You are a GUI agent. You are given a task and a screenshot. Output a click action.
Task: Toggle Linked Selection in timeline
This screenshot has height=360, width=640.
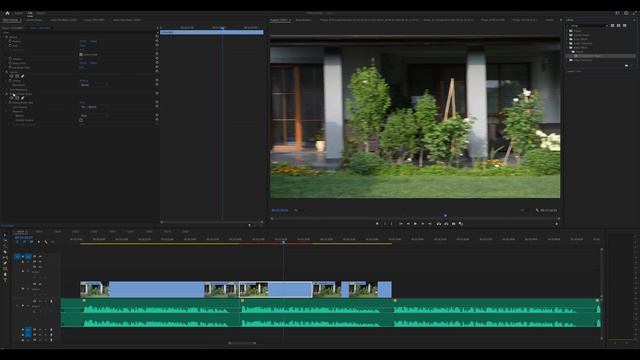tap(31, 242)
